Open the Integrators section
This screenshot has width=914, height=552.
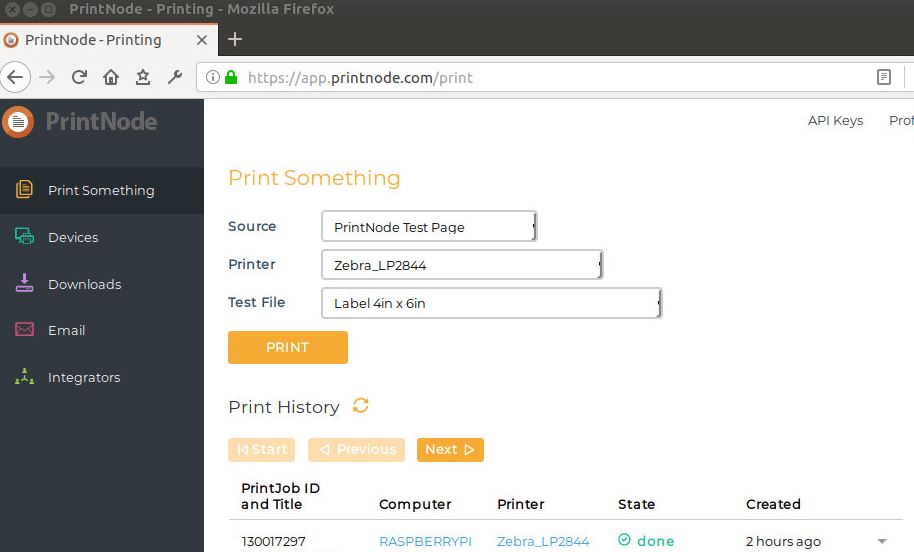coord(84,378)
